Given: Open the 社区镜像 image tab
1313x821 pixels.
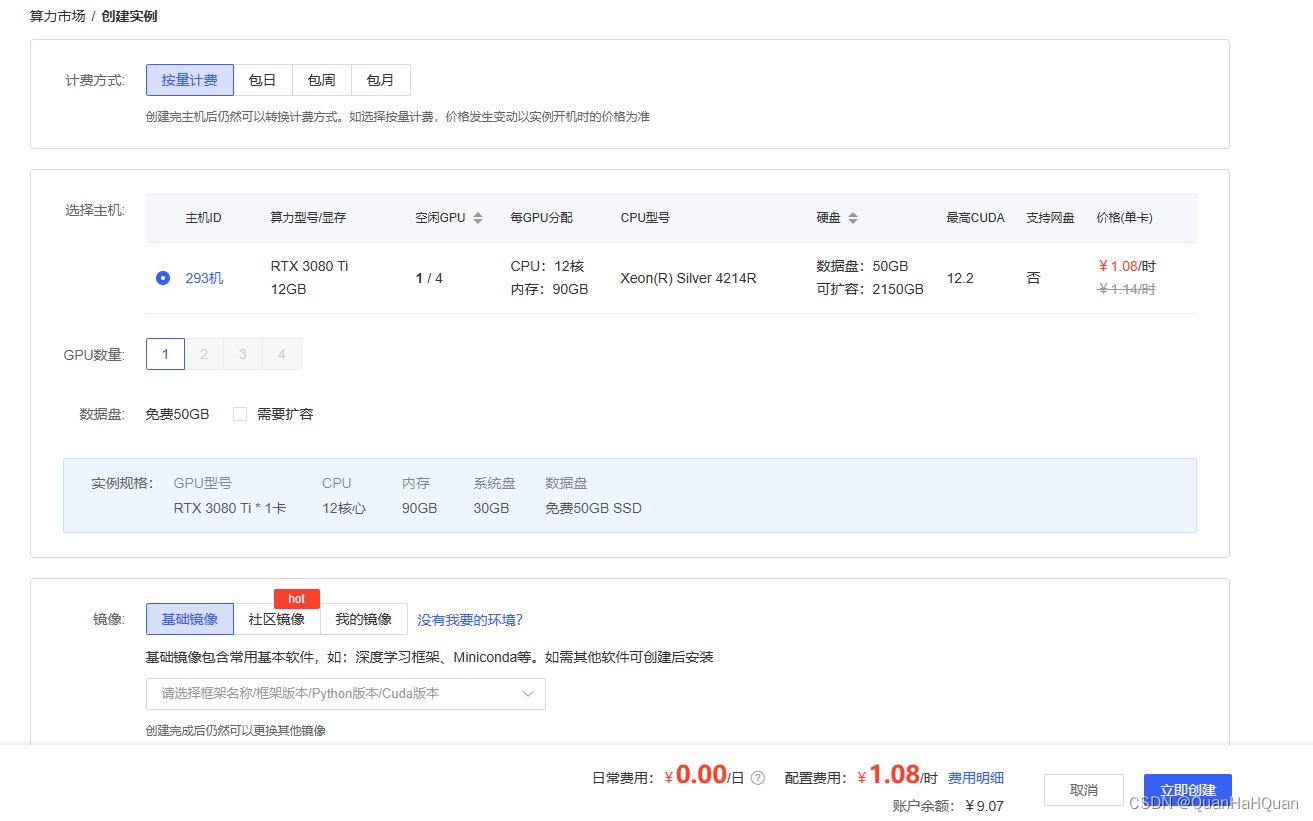Looking at the screenshot, I should 277,619.
